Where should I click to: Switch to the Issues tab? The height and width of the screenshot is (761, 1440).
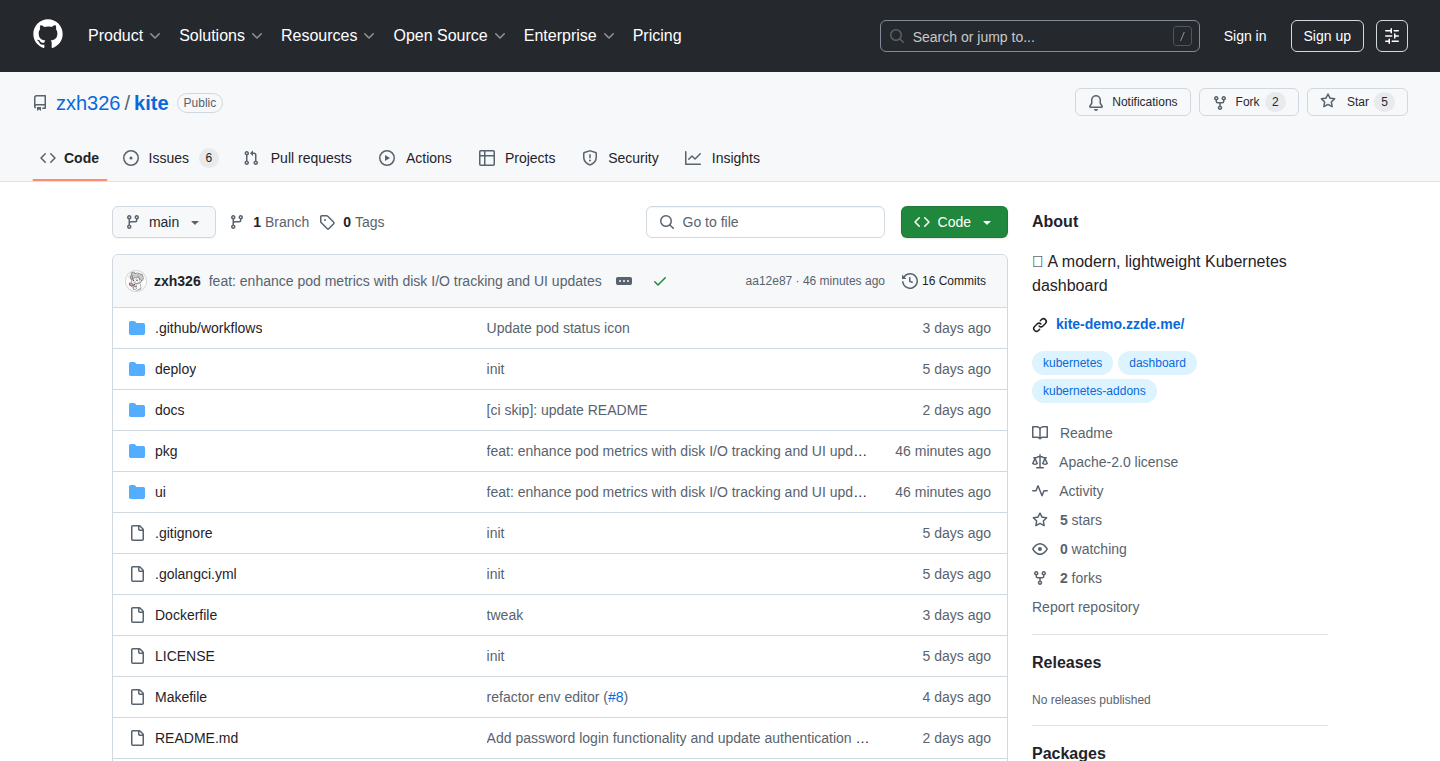170,158
